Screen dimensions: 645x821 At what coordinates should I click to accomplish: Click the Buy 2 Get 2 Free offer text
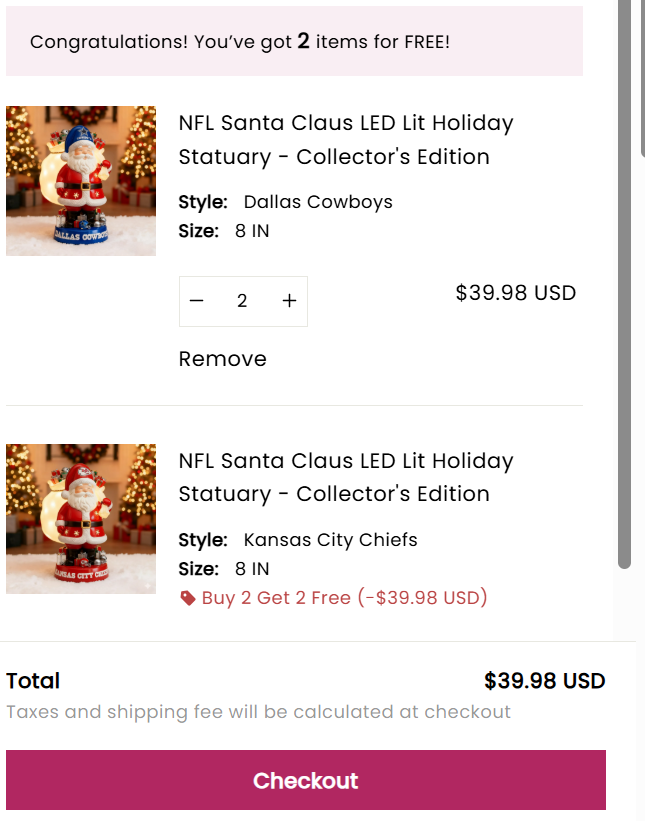click(344, 598)
